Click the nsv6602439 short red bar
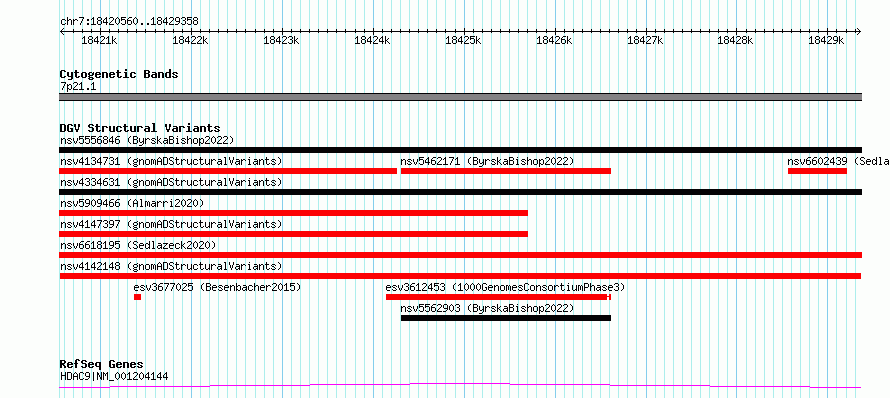The width and height of the screenshot is (890, 398). [x=817, y=171]
